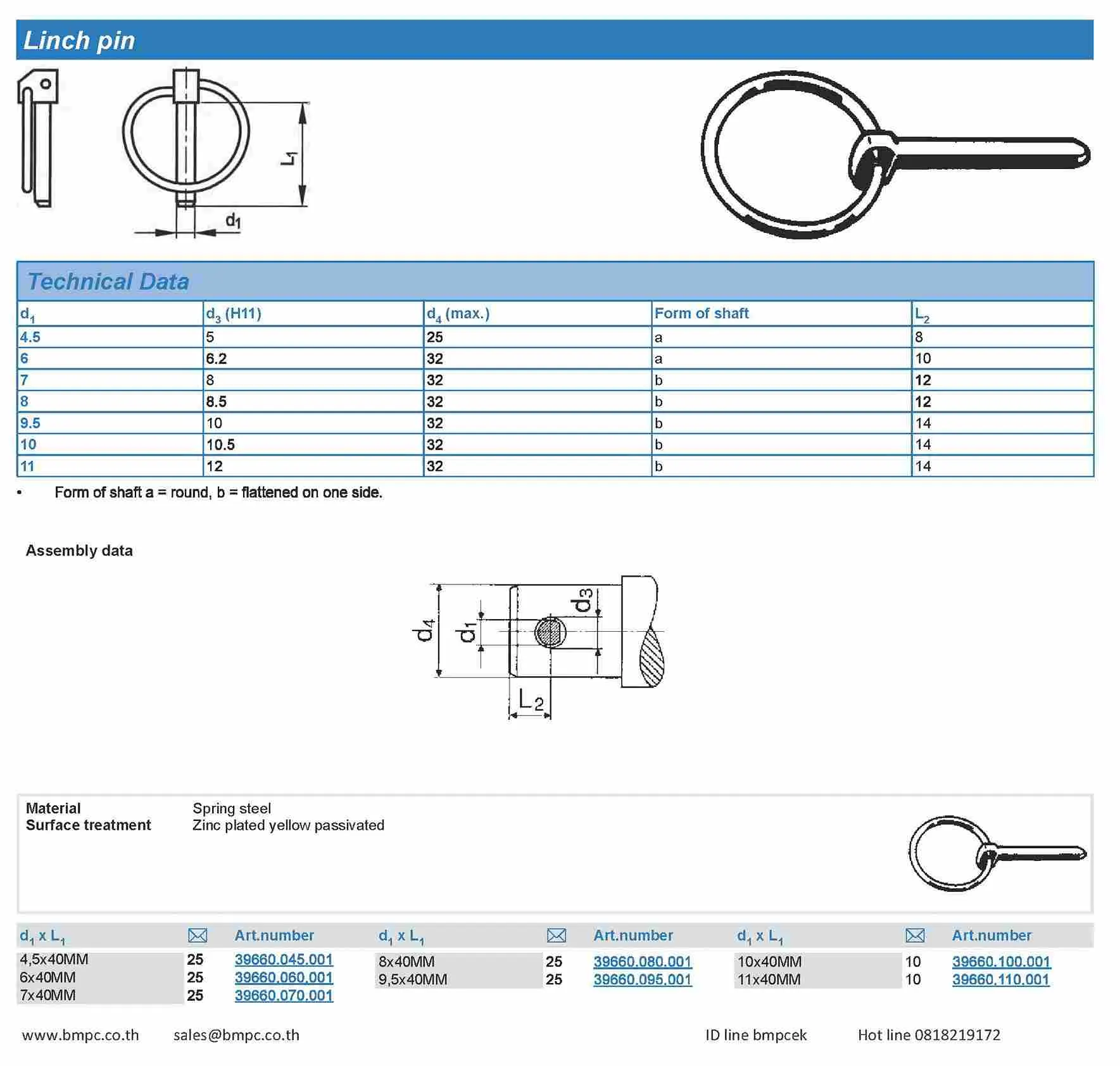Open article number 39660.080.001

coord(643,962)
